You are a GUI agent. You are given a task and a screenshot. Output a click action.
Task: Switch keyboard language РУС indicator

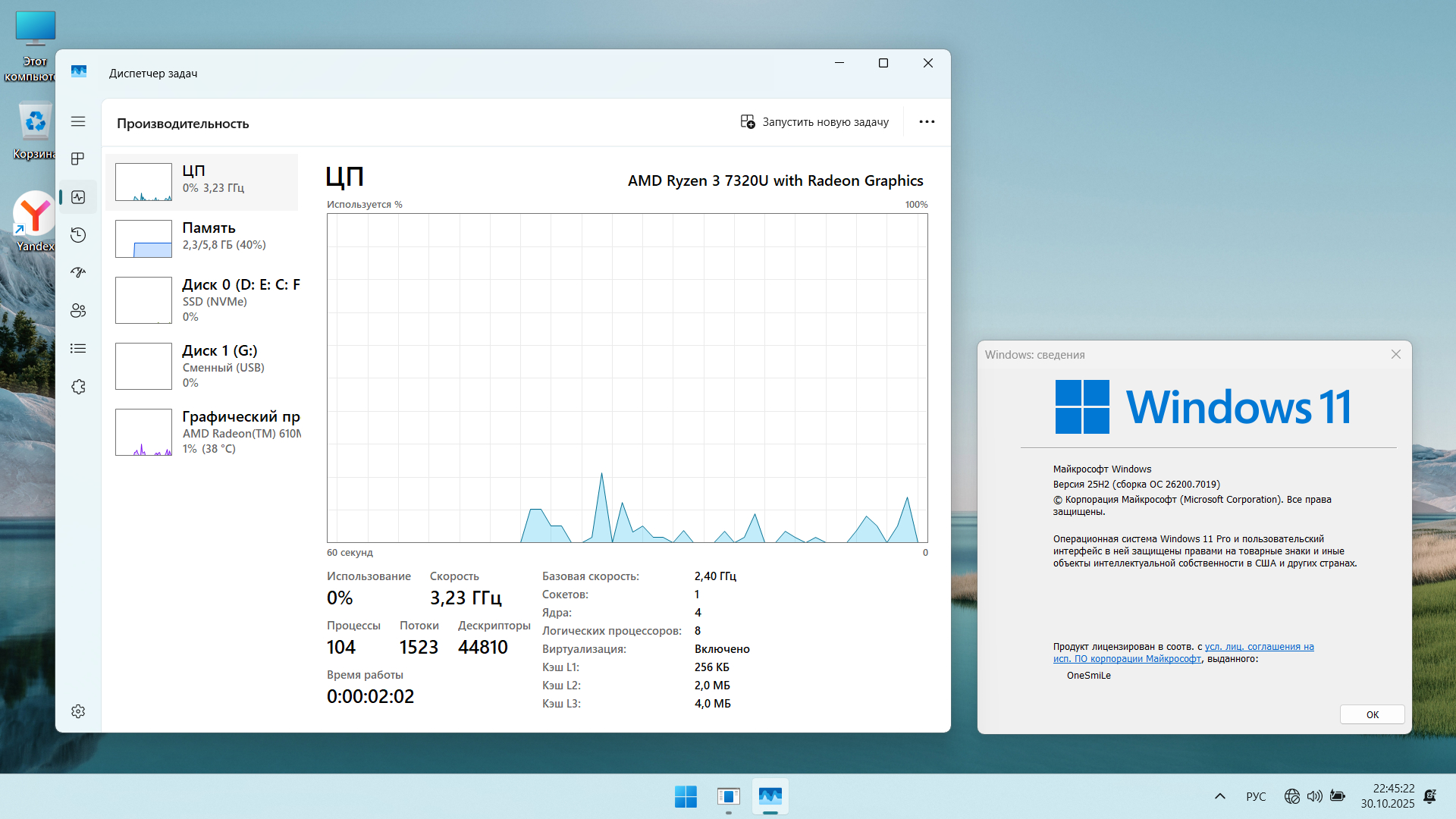pos(1256,796)
